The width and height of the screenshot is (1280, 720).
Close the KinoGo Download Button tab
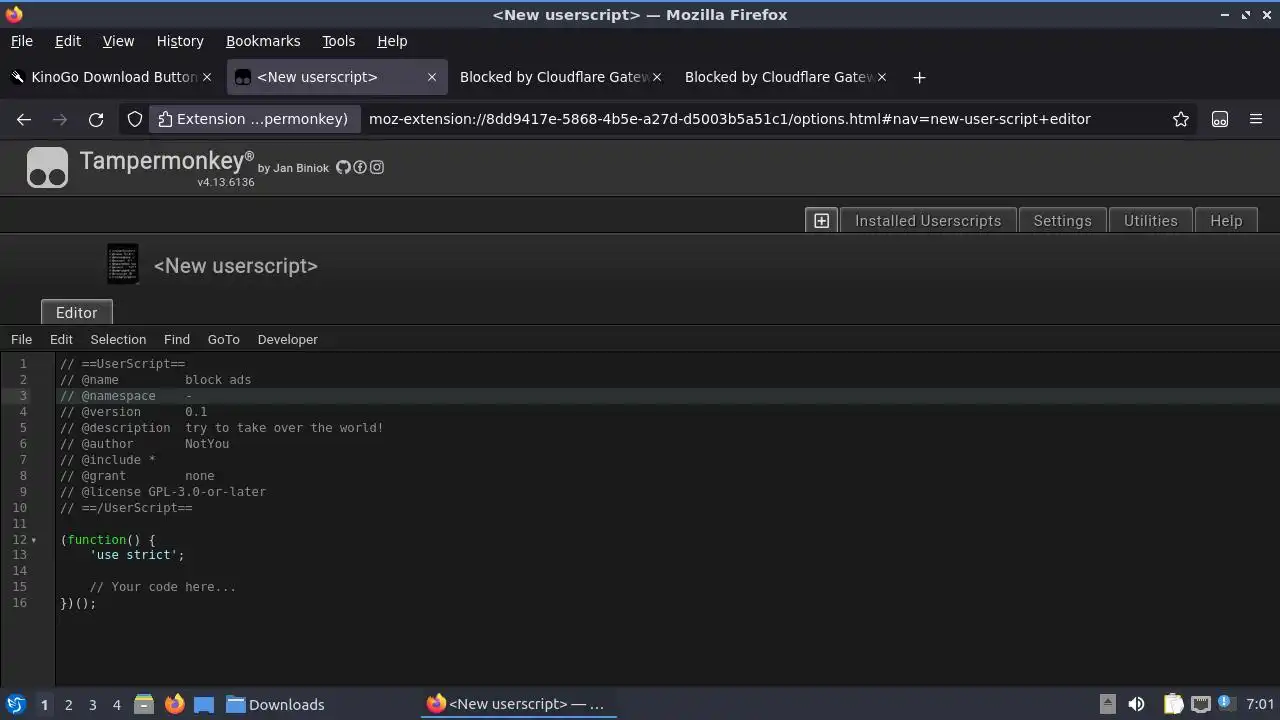pos(207,77)
